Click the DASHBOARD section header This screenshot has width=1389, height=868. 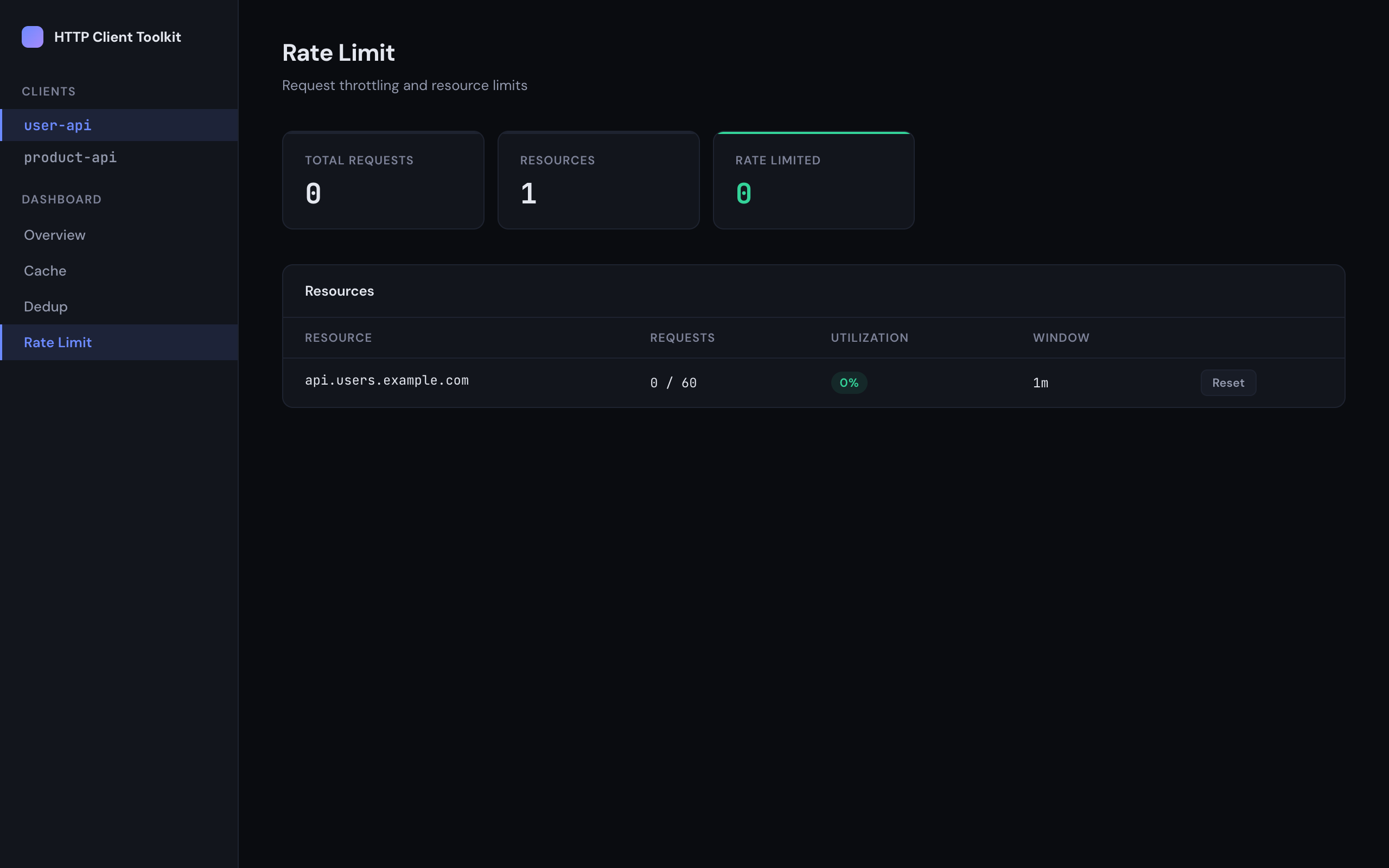(61, 199)
